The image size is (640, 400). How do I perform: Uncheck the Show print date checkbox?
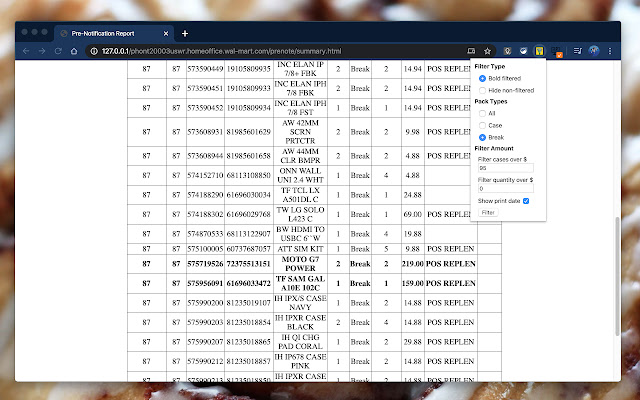pyautogui.click(x=526, y=201)
